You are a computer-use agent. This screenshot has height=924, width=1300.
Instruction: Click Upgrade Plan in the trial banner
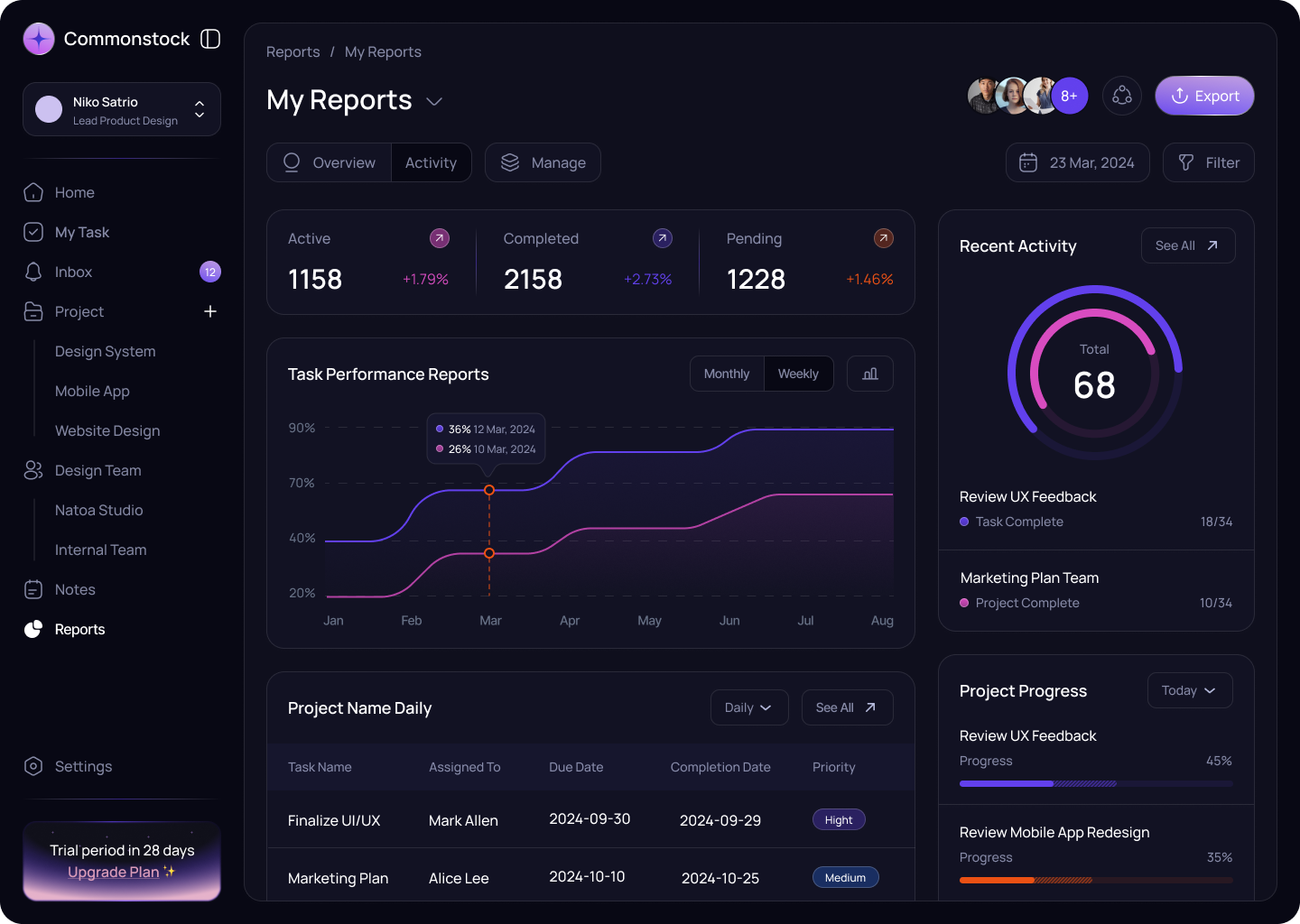point(113,872)
